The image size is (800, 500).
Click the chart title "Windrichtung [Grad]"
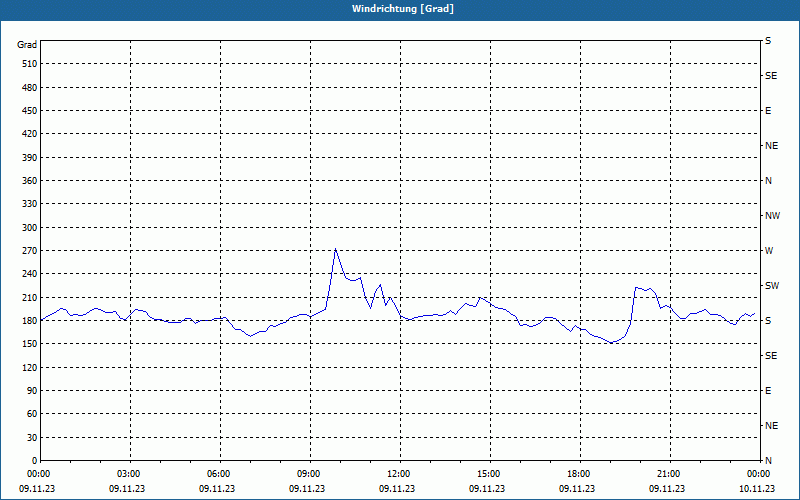click(403, 9)
